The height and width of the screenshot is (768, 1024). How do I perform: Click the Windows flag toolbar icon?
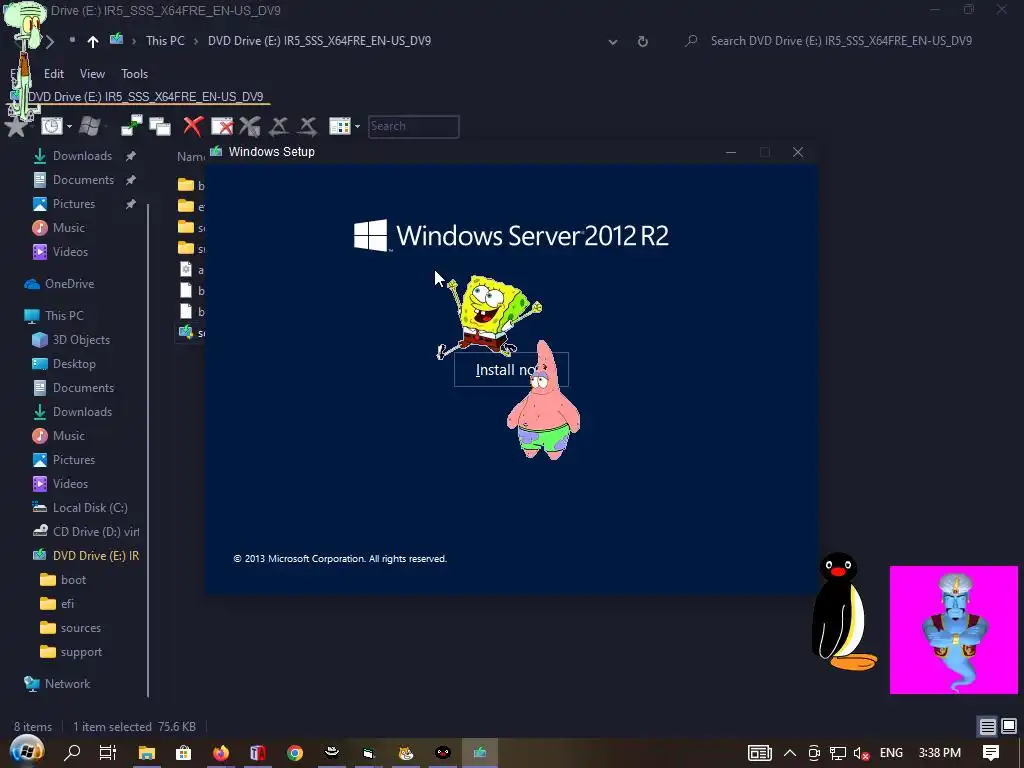pyautogui.click(x=89, y=126)
